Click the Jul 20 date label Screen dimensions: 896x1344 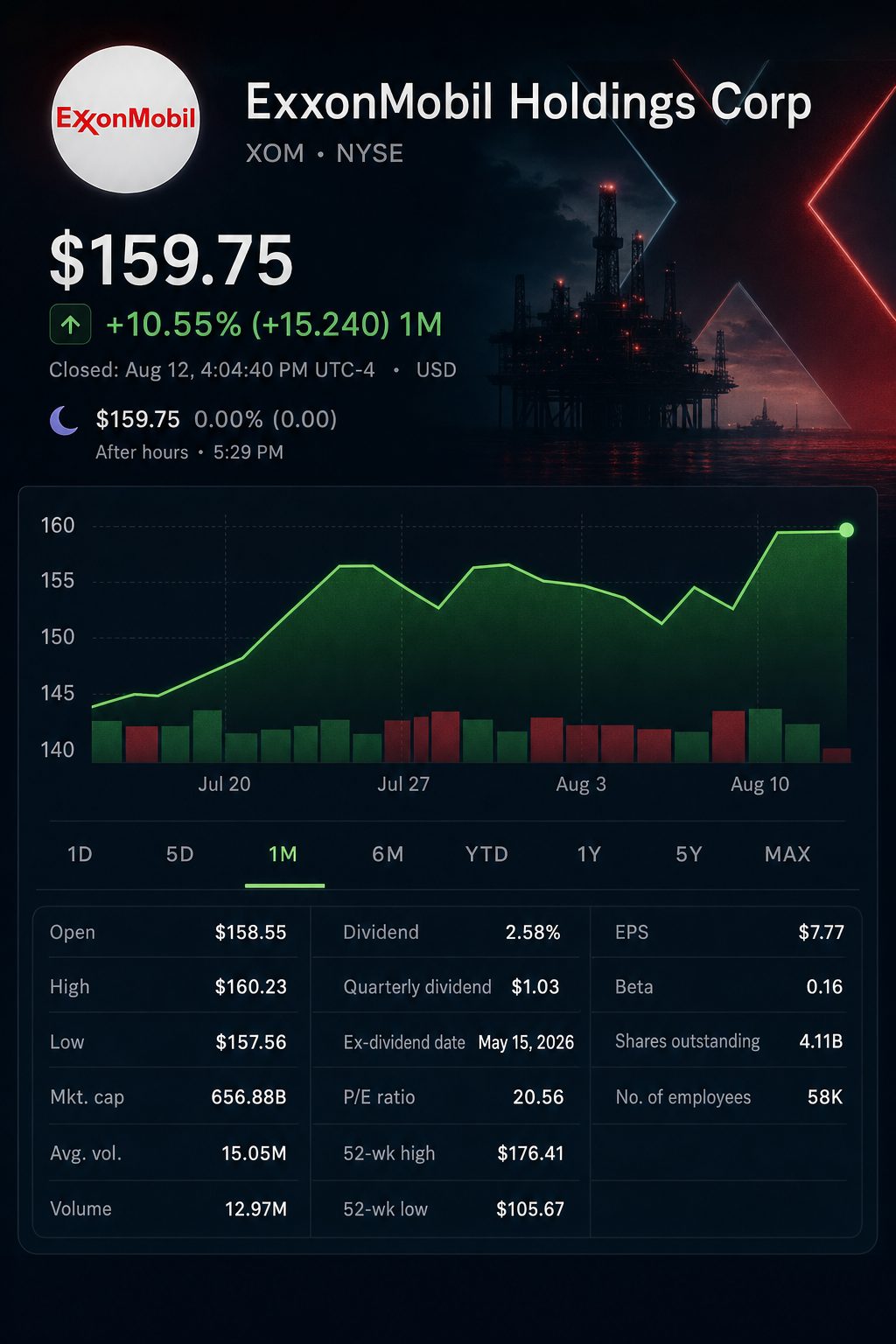(224, 784)
